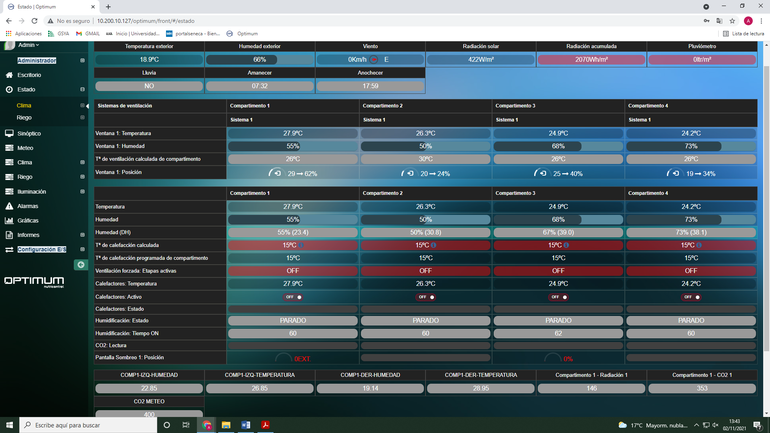Click the Riego icon beside Iluminación

point(9,177)
